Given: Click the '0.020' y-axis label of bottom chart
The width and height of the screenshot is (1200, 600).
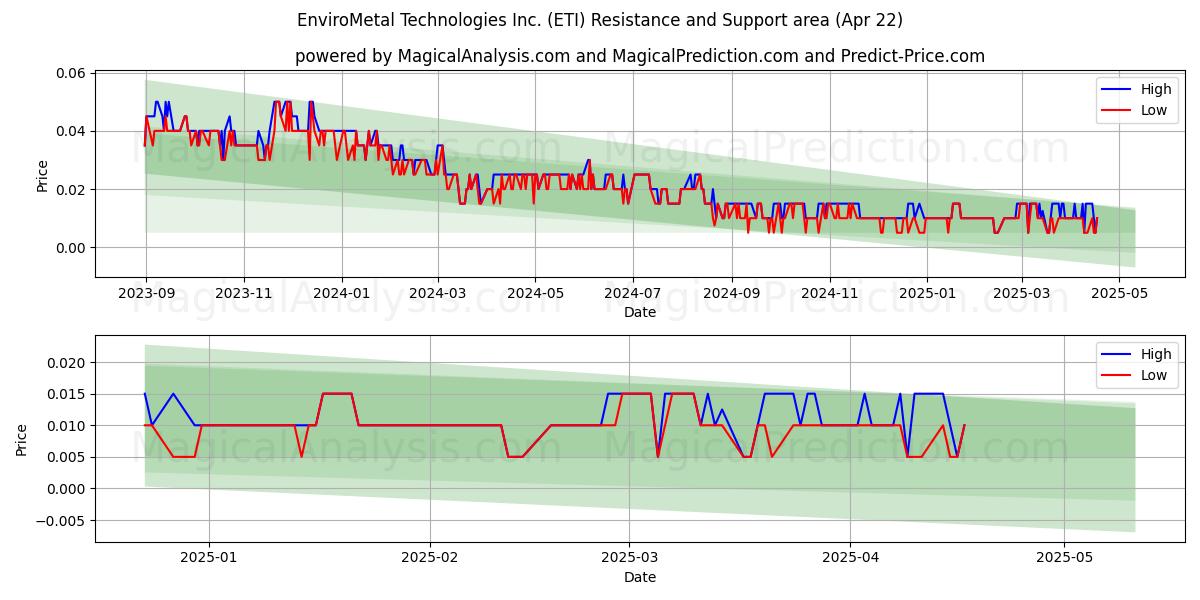Looking at the screenshot, I should [x=66, y=363].
